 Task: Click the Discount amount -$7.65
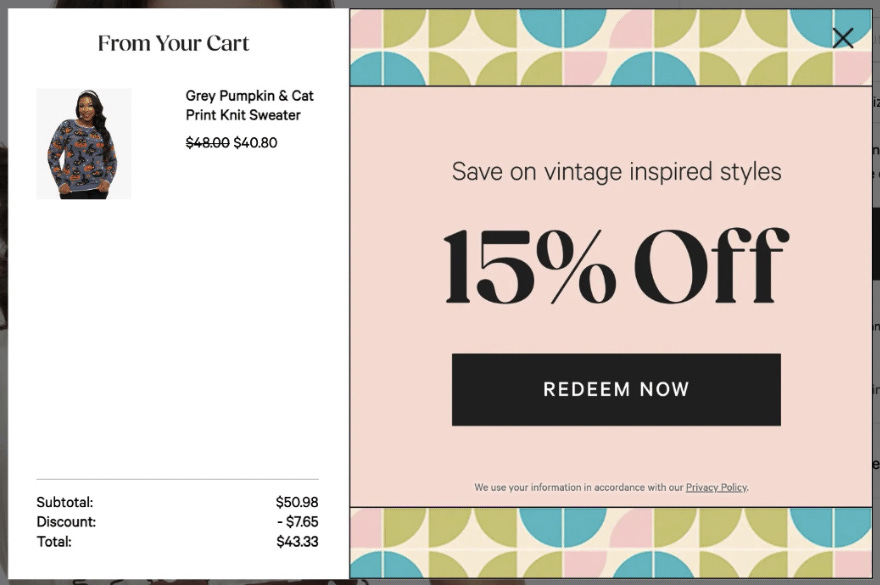tap(299, 522)
